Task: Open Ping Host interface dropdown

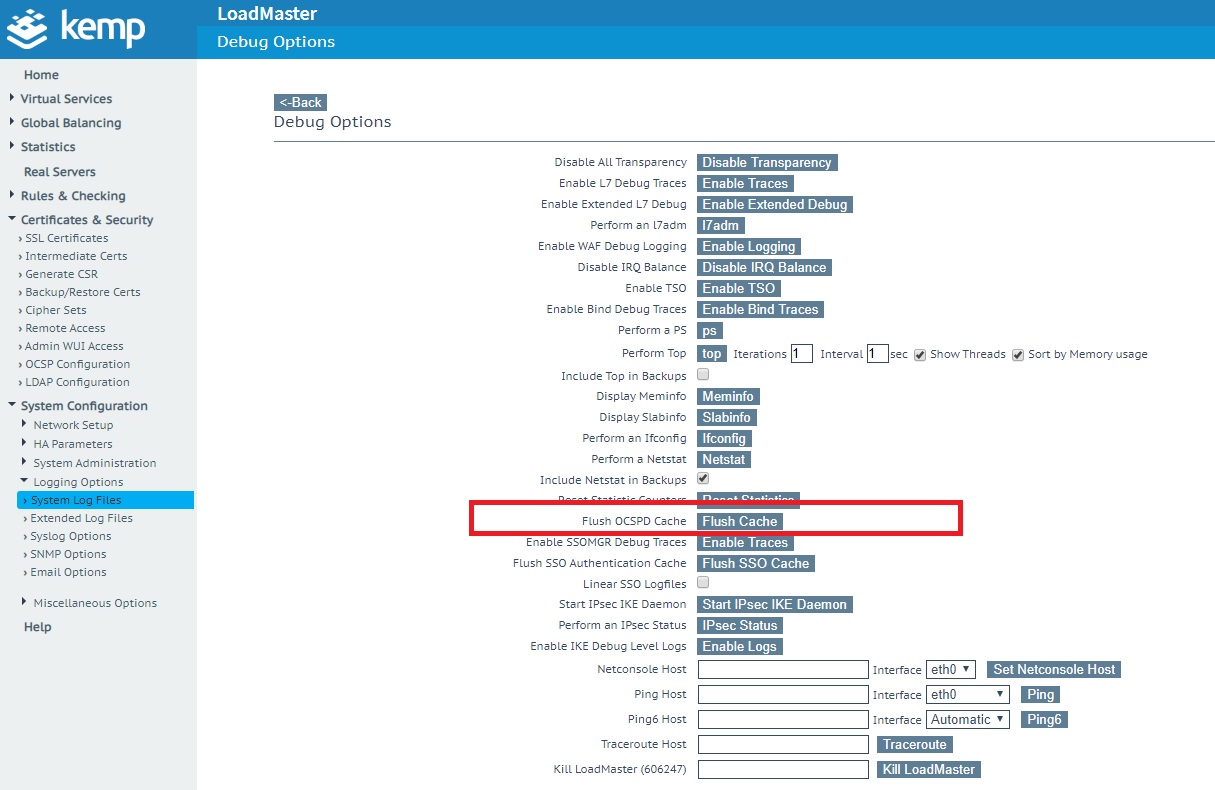Action: point(968,694)
